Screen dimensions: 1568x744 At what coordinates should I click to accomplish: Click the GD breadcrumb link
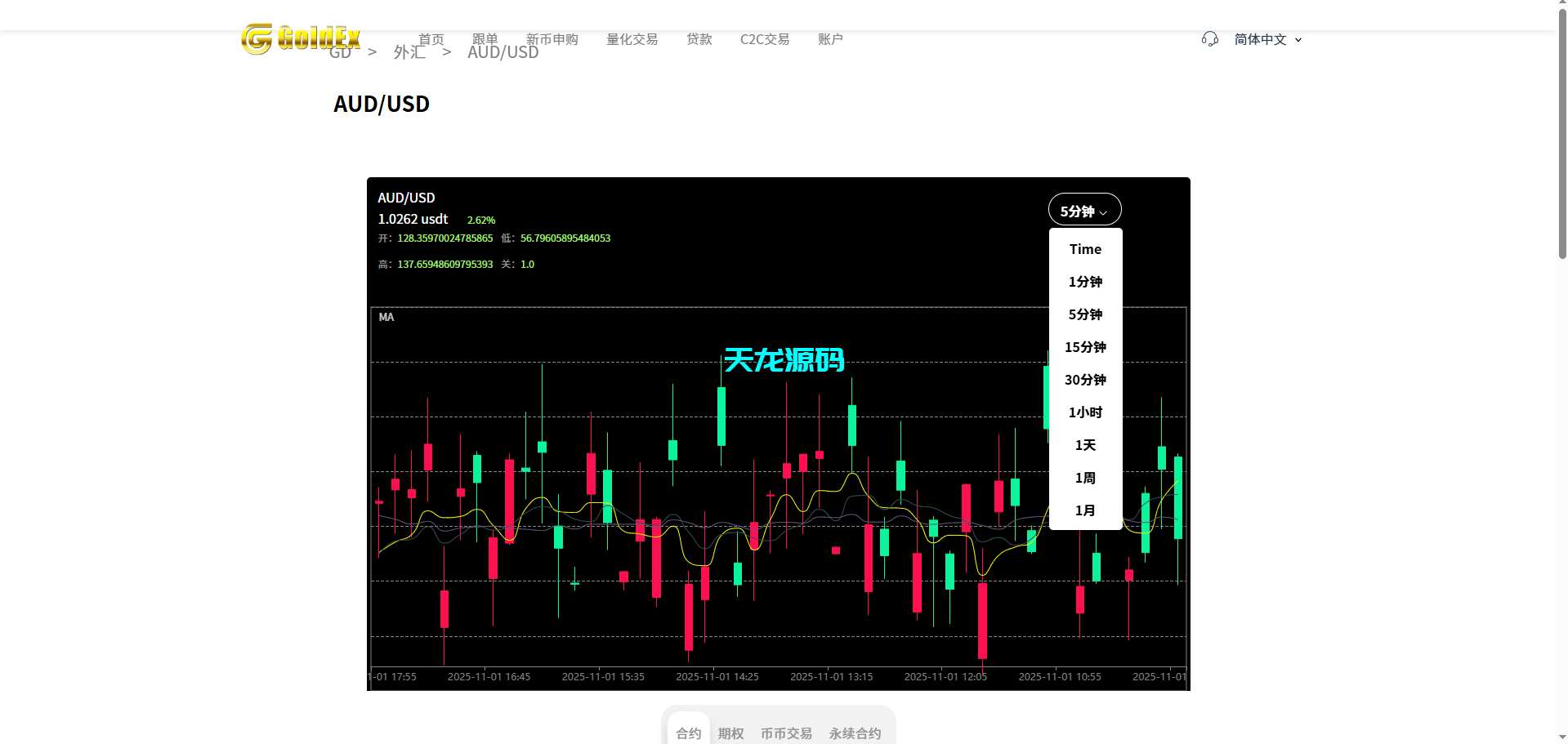[x=340, y=51]
